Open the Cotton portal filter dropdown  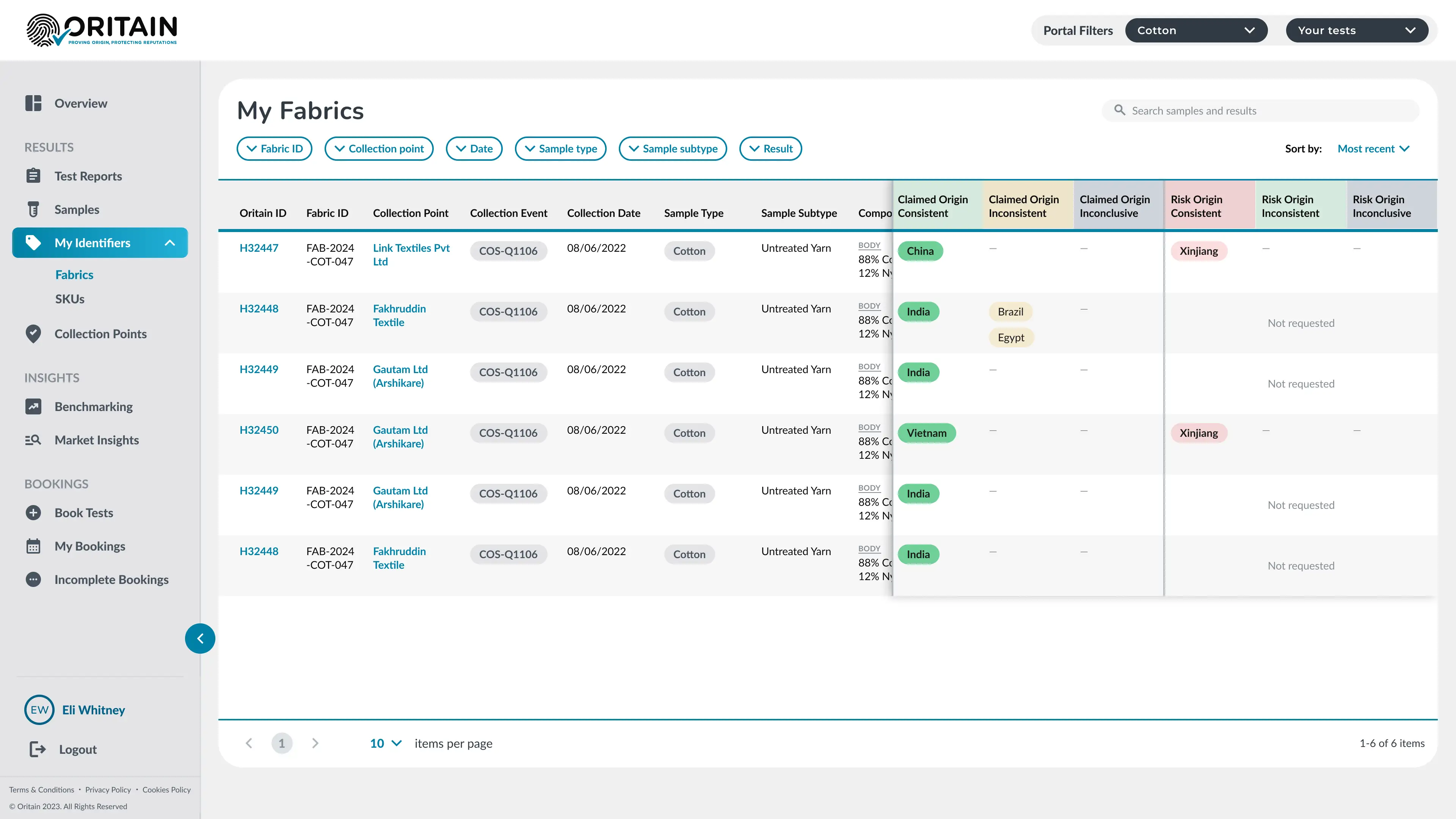tap(1196, 30)
